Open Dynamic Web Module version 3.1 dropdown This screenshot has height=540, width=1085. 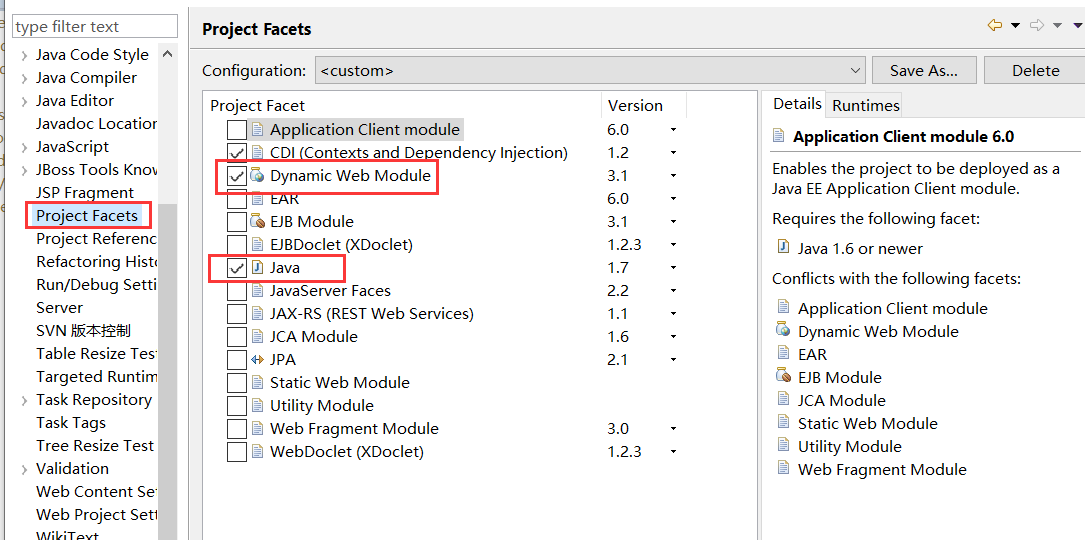pyautogui.click(x=673, y=176)
